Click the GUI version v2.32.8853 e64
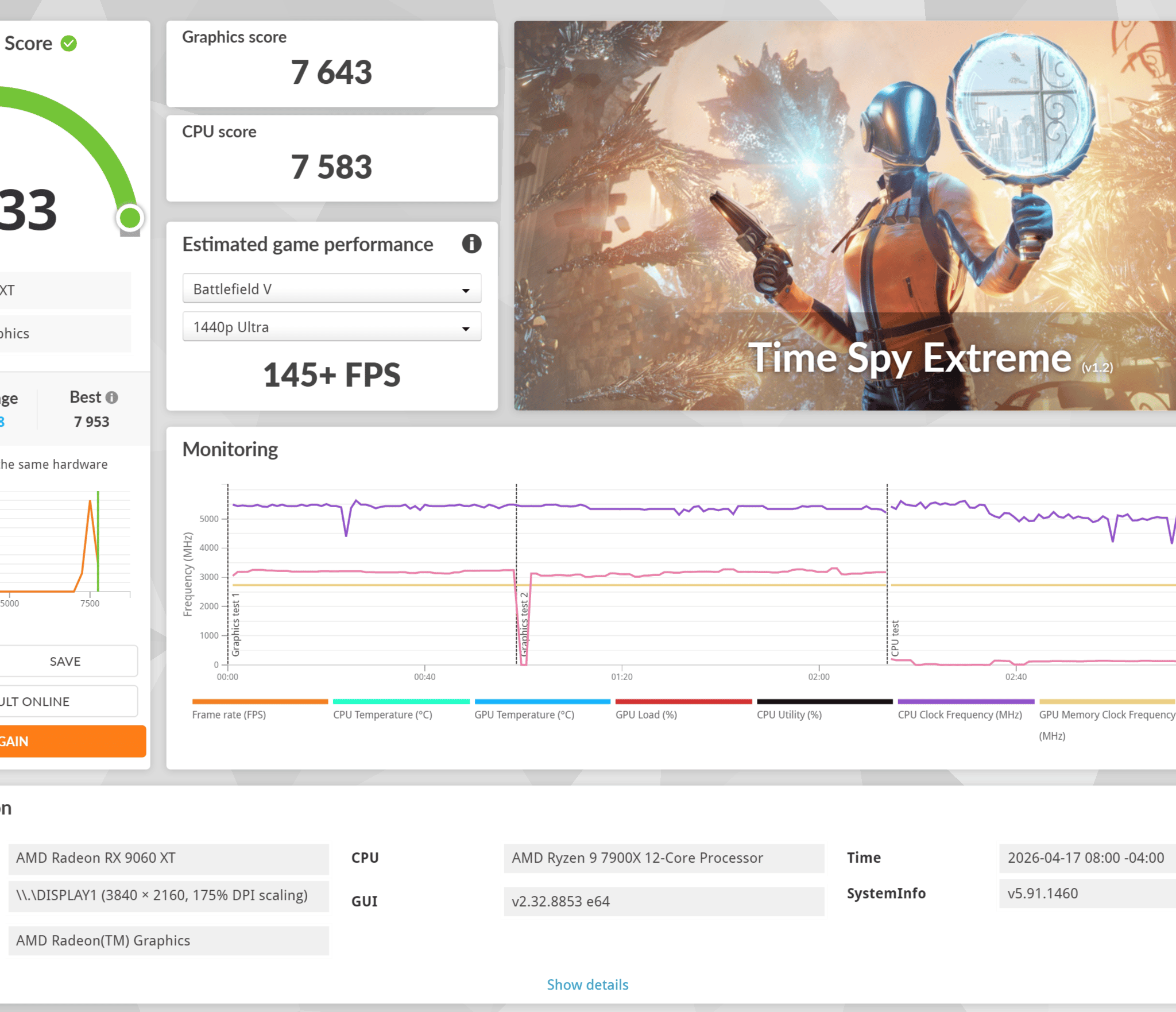This screenshot has height=1012, width=1176. click(x=664, y=901)
